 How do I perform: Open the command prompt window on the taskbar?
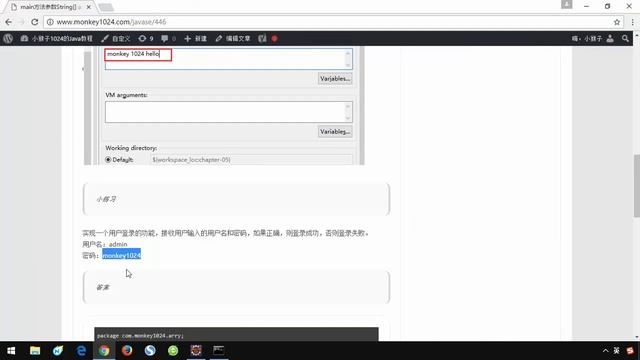[x=219, y=351]
